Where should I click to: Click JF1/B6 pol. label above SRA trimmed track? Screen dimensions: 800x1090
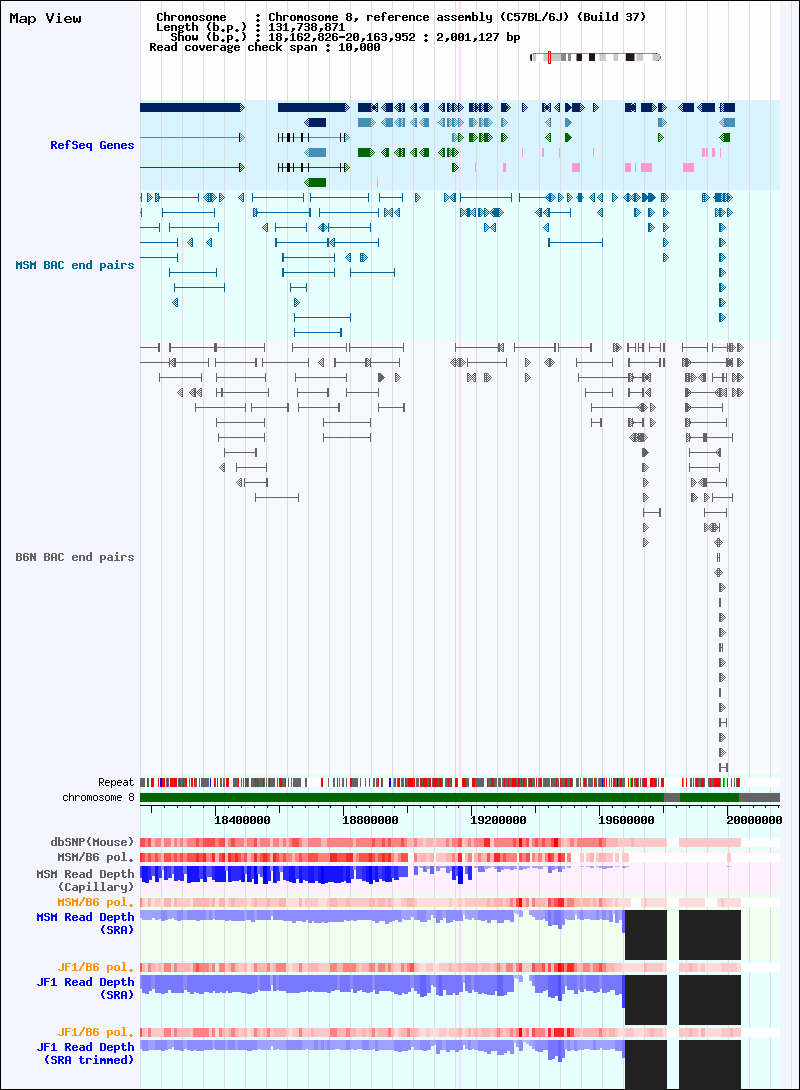[x=96, y=1032]
